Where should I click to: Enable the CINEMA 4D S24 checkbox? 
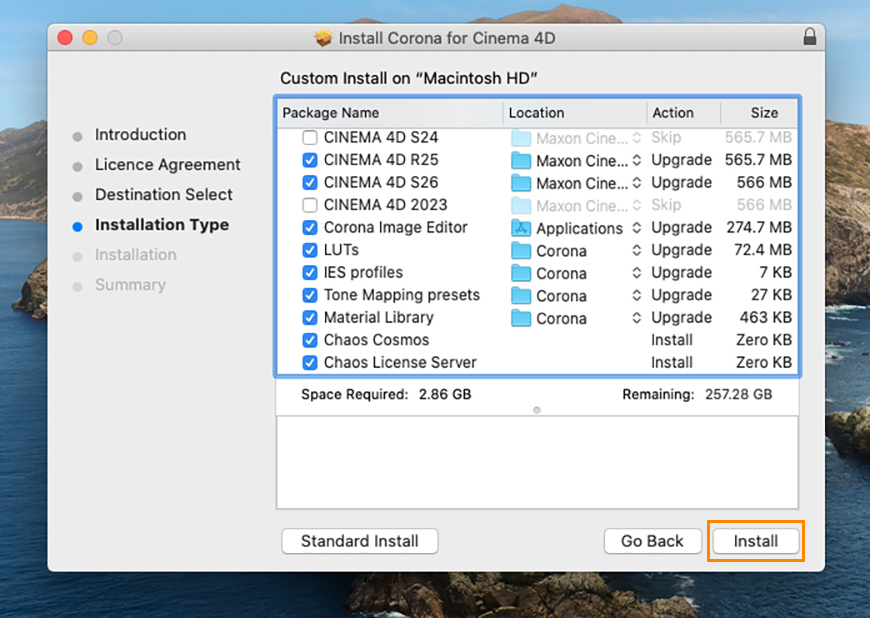coord(310,137)
